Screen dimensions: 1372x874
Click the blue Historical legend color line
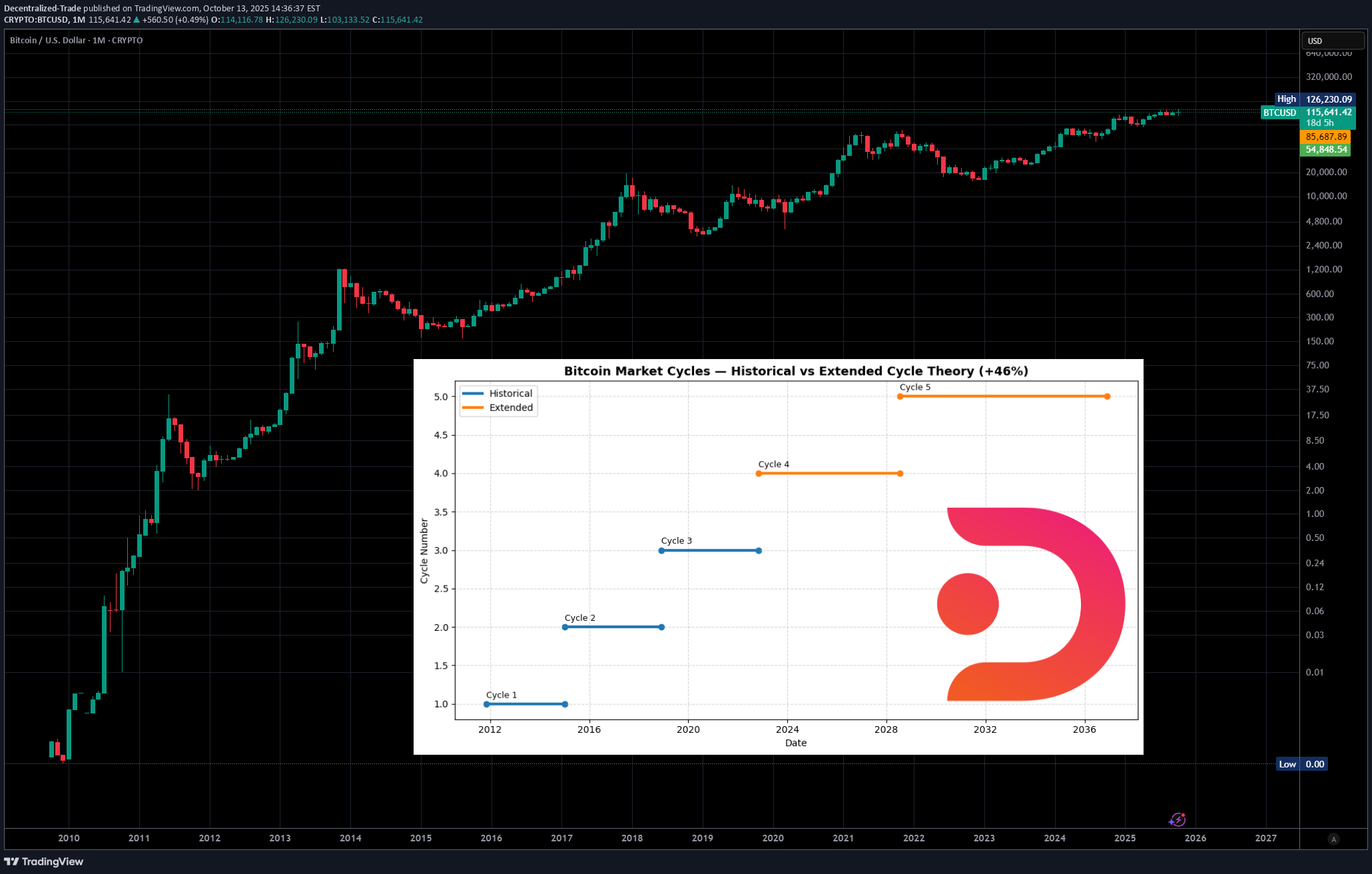(x=474, y=393)
